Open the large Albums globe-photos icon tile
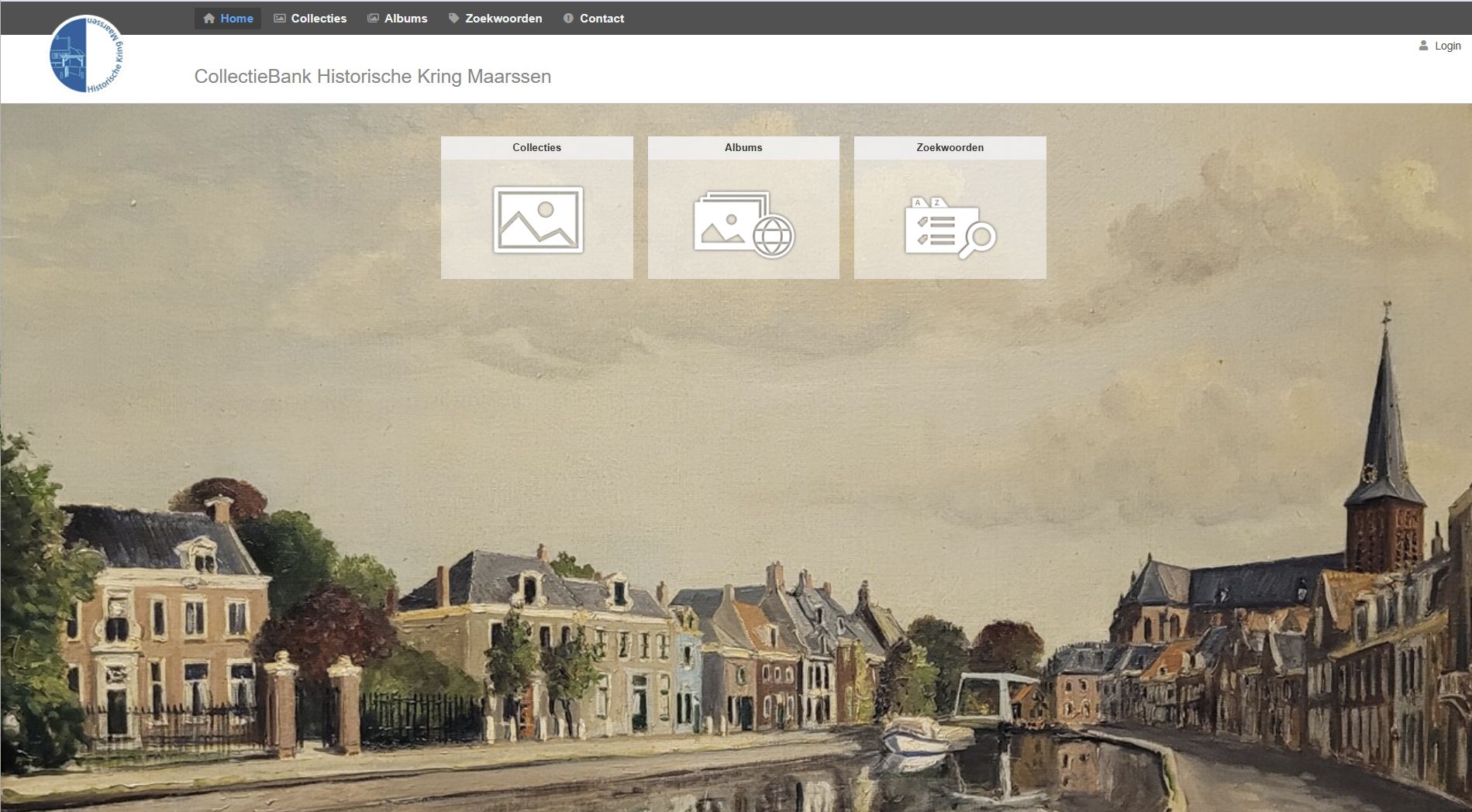Image resolution: width=1472 pixels, height=812 pixels. tap(743, 225)
